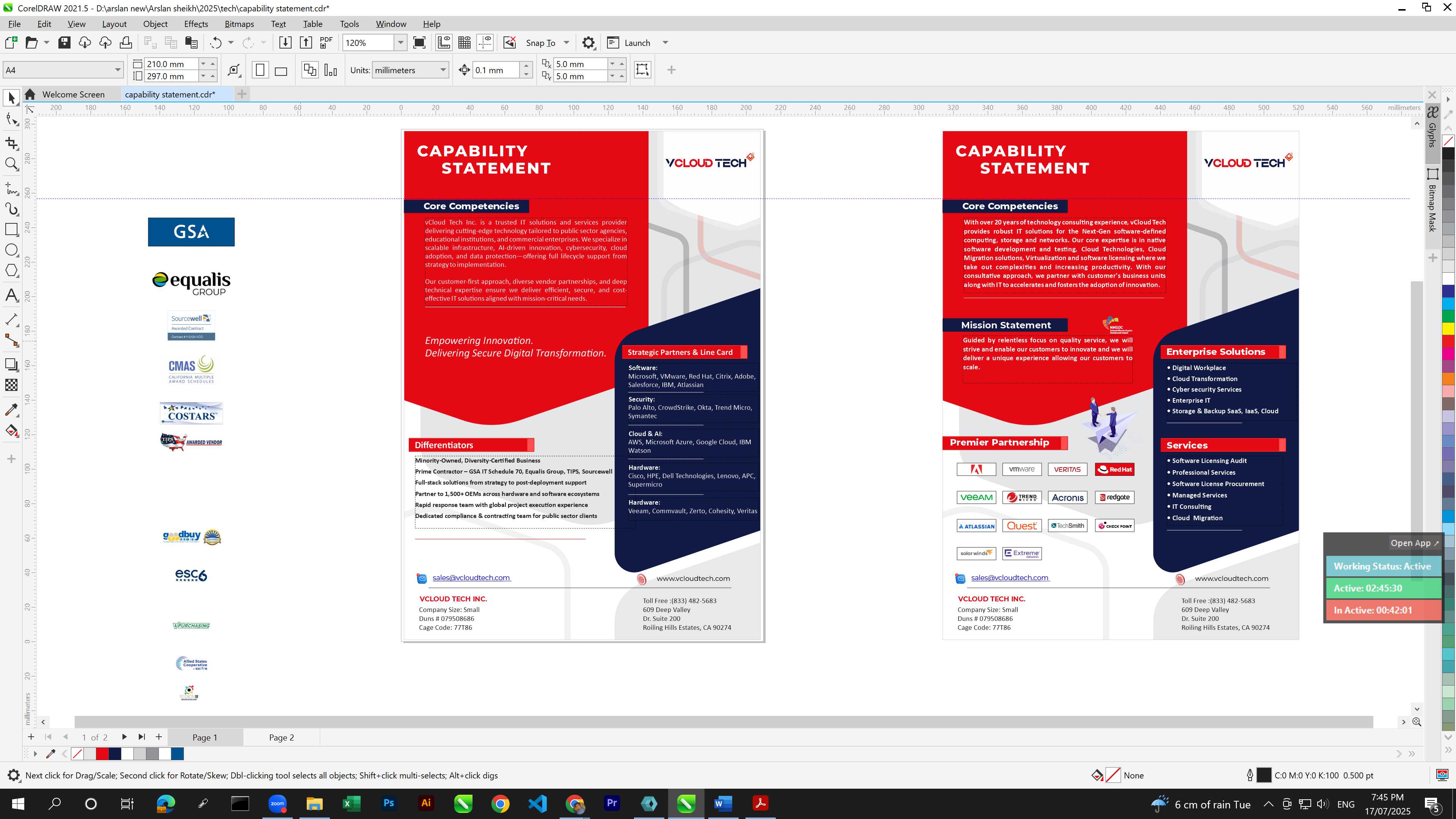Click the horizontal scrollbar of canvas
Screen dimensions: 1456x819
[723, 722]
